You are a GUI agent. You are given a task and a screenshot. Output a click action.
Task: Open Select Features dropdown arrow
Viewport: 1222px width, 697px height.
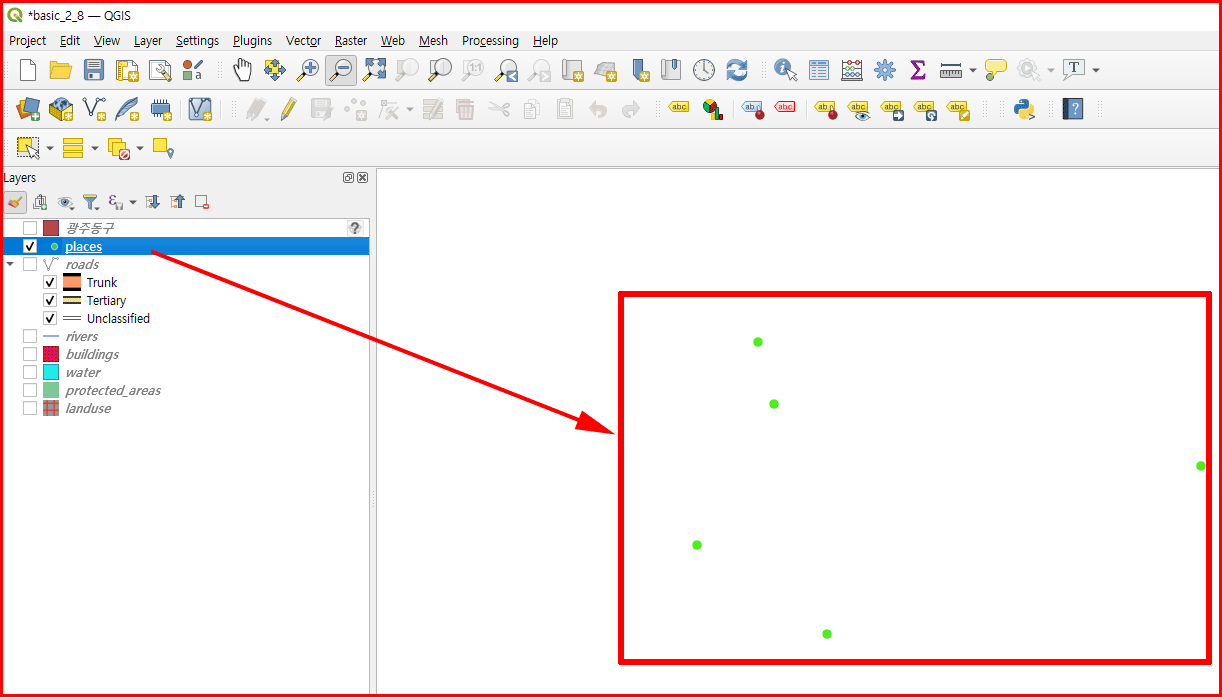point(50,149)
